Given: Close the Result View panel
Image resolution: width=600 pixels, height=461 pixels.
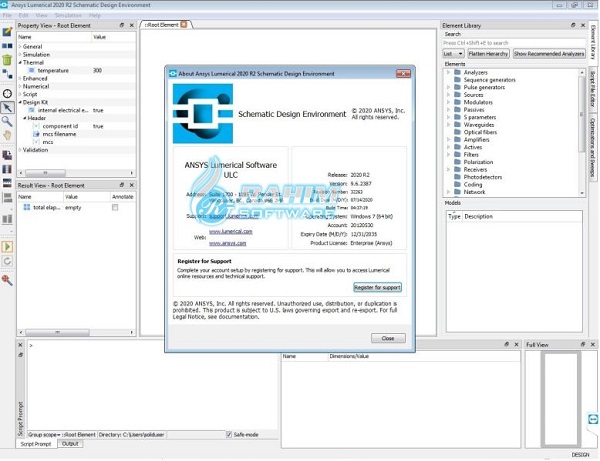Looking at the screenshot, I should (x=132, y=185).
